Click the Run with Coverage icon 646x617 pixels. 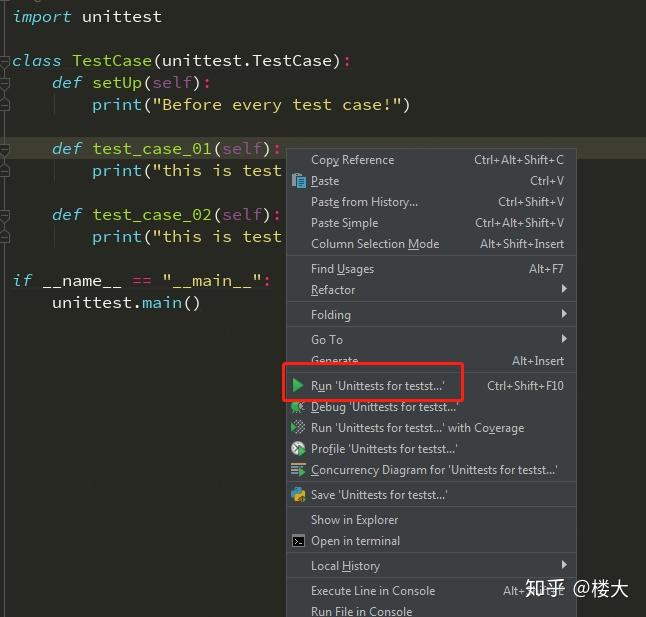[298, 428]
